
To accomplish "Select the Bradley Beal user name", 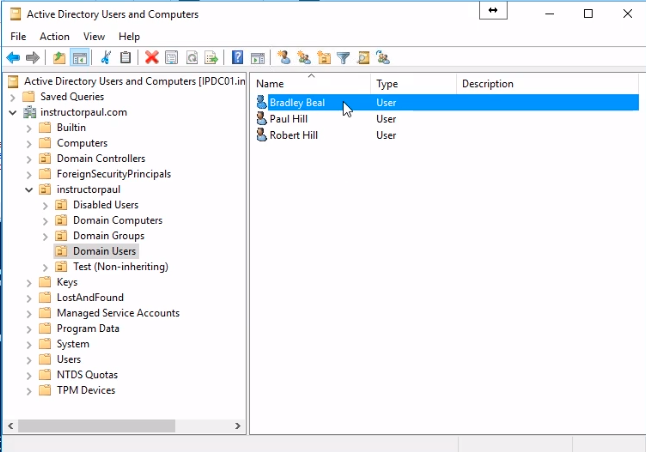I will tap(297, 102).
